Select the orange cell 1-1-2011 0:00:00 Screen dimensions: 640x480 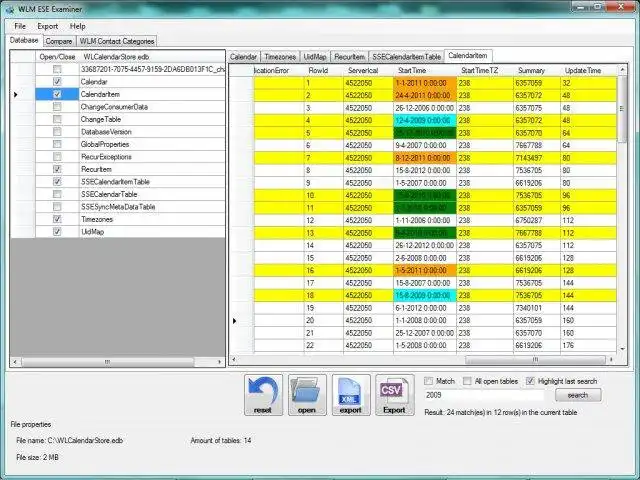click(x=425, y=83)
